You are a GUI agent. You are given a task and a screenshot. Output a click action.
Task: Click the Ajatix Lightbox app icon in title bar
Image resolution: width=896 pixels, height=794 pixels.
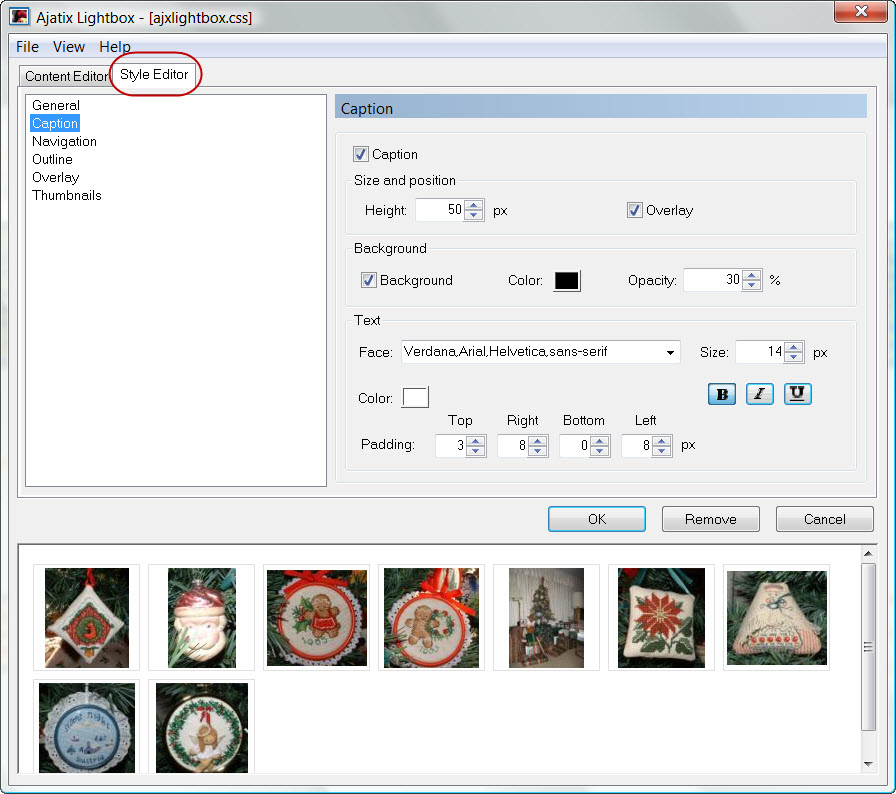[19, 17]
